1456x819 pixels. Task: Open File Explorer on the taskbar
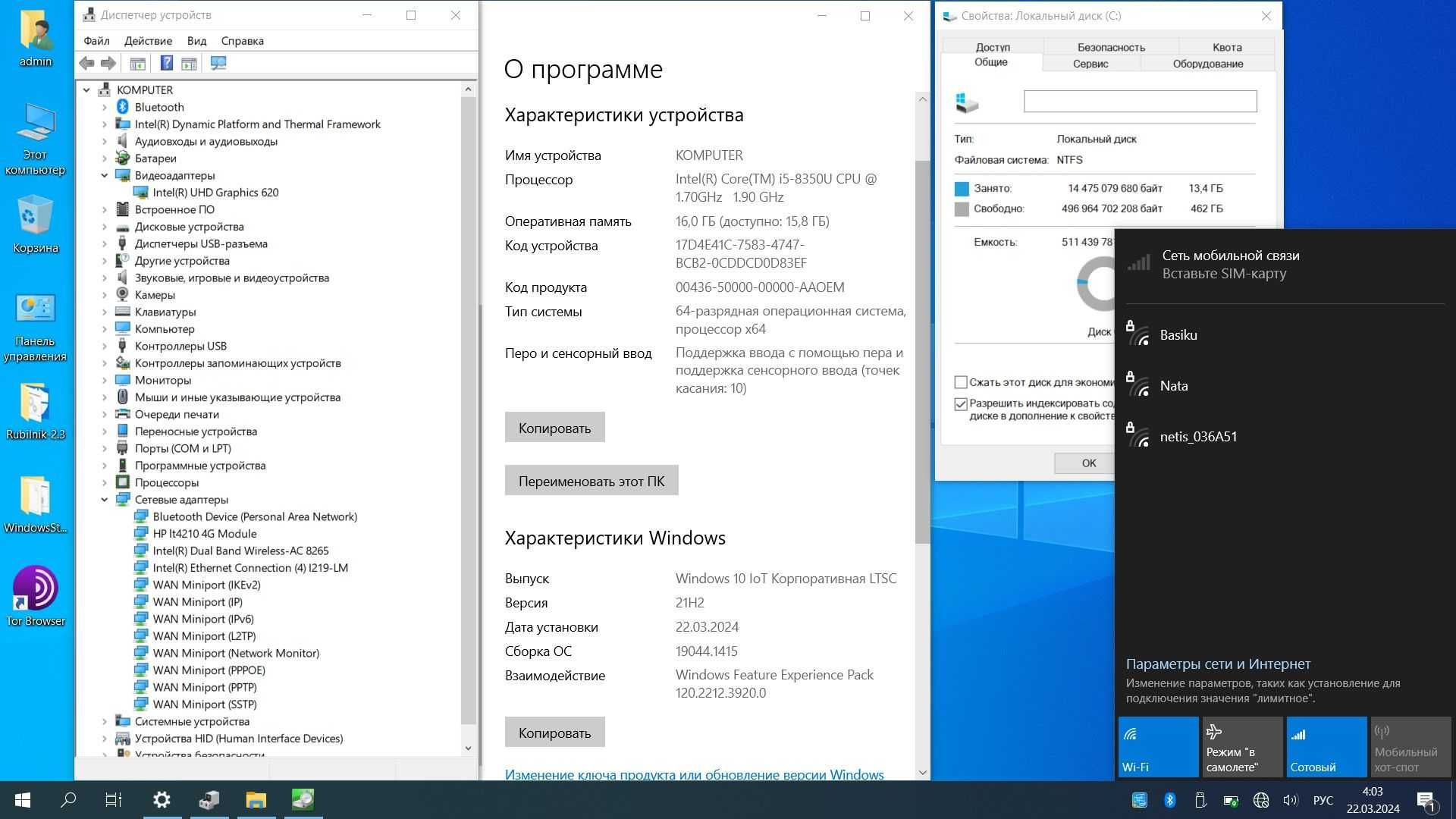pyautogui.click(x=256, y=800)
